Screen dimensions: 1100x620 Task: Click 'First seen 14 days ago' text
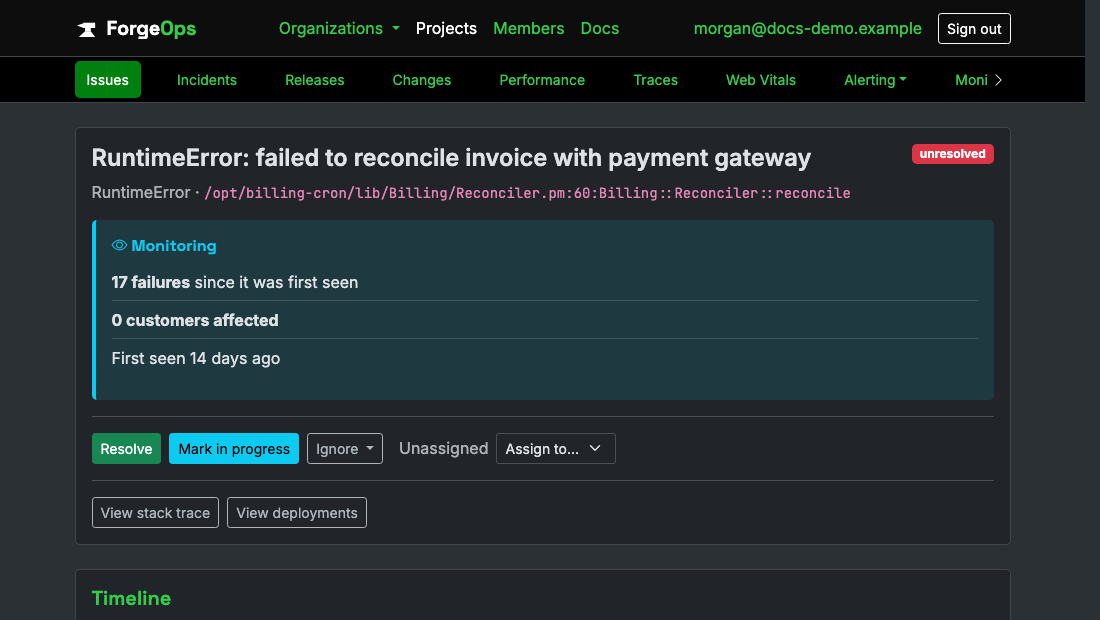tap(196, 358)
